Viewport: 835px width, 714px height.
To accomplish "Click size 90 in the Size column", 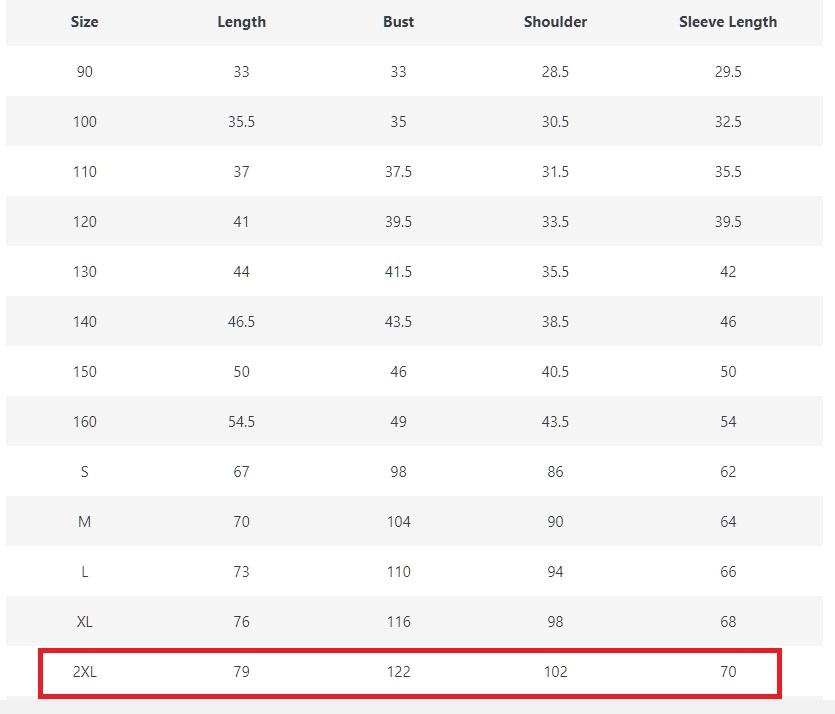I will tap(85, 72).
